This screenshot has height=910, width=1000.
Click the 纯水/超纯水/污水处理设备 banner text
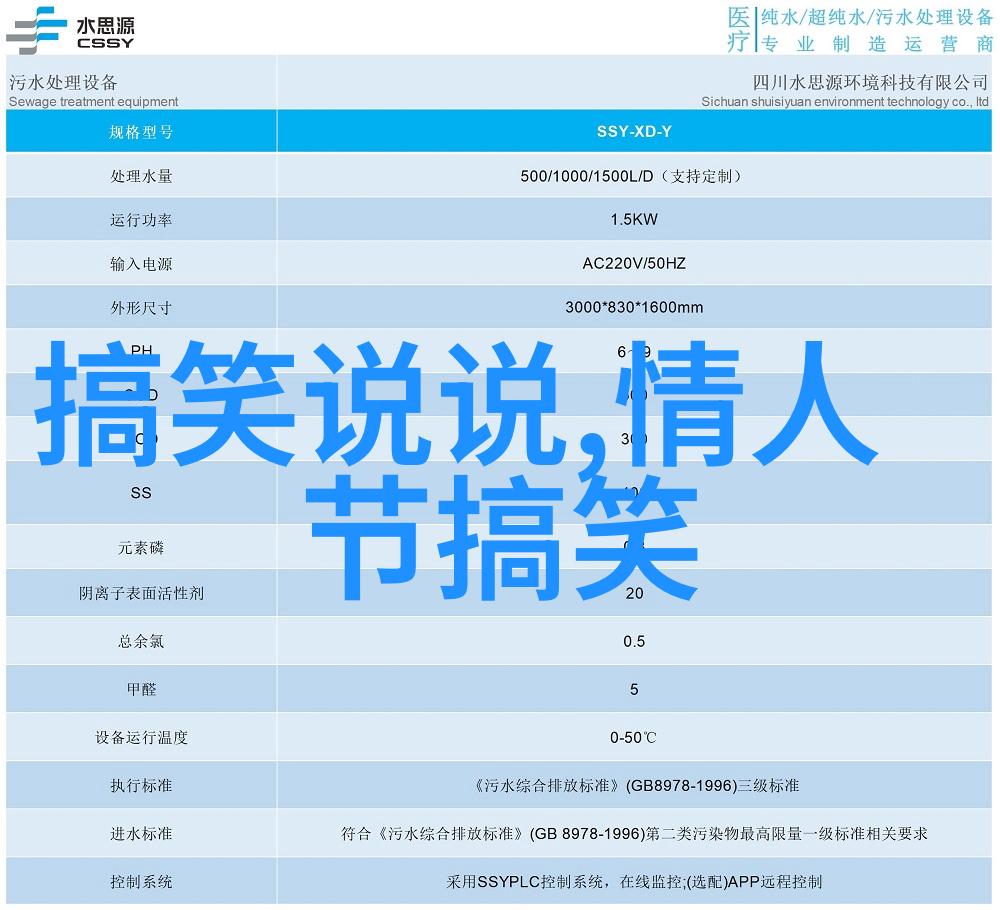point(877,17)
